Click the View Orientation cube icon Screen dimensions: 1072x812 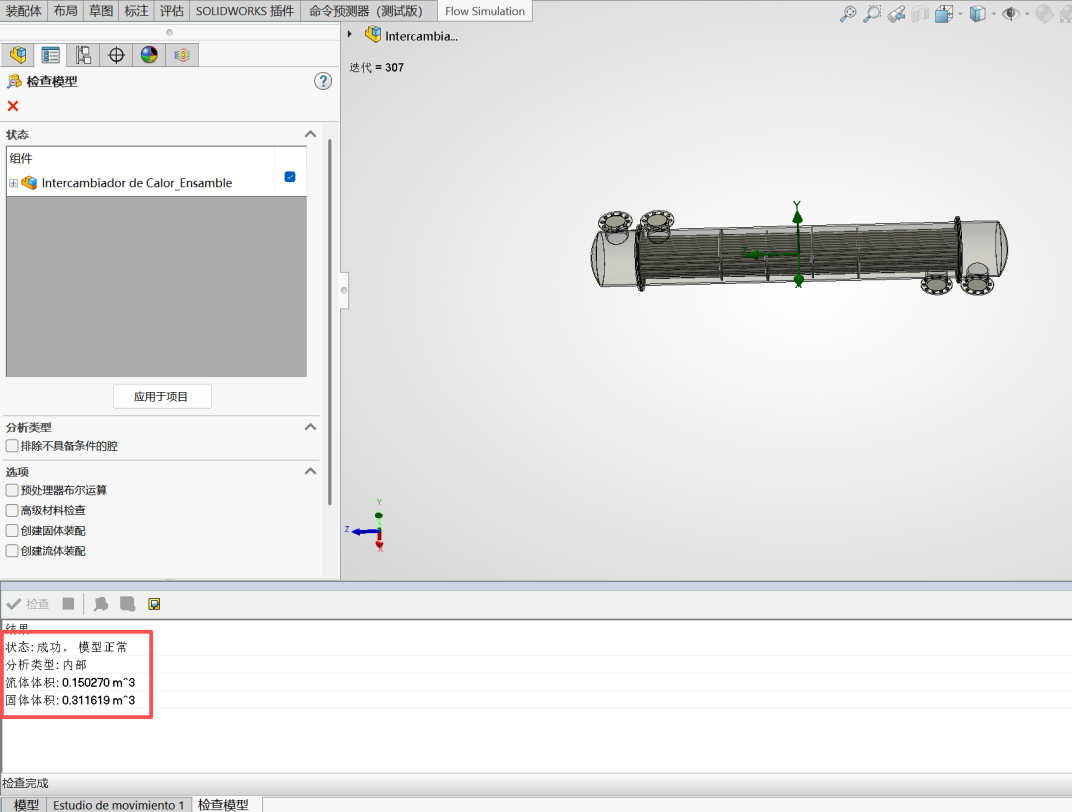(944, 14)
